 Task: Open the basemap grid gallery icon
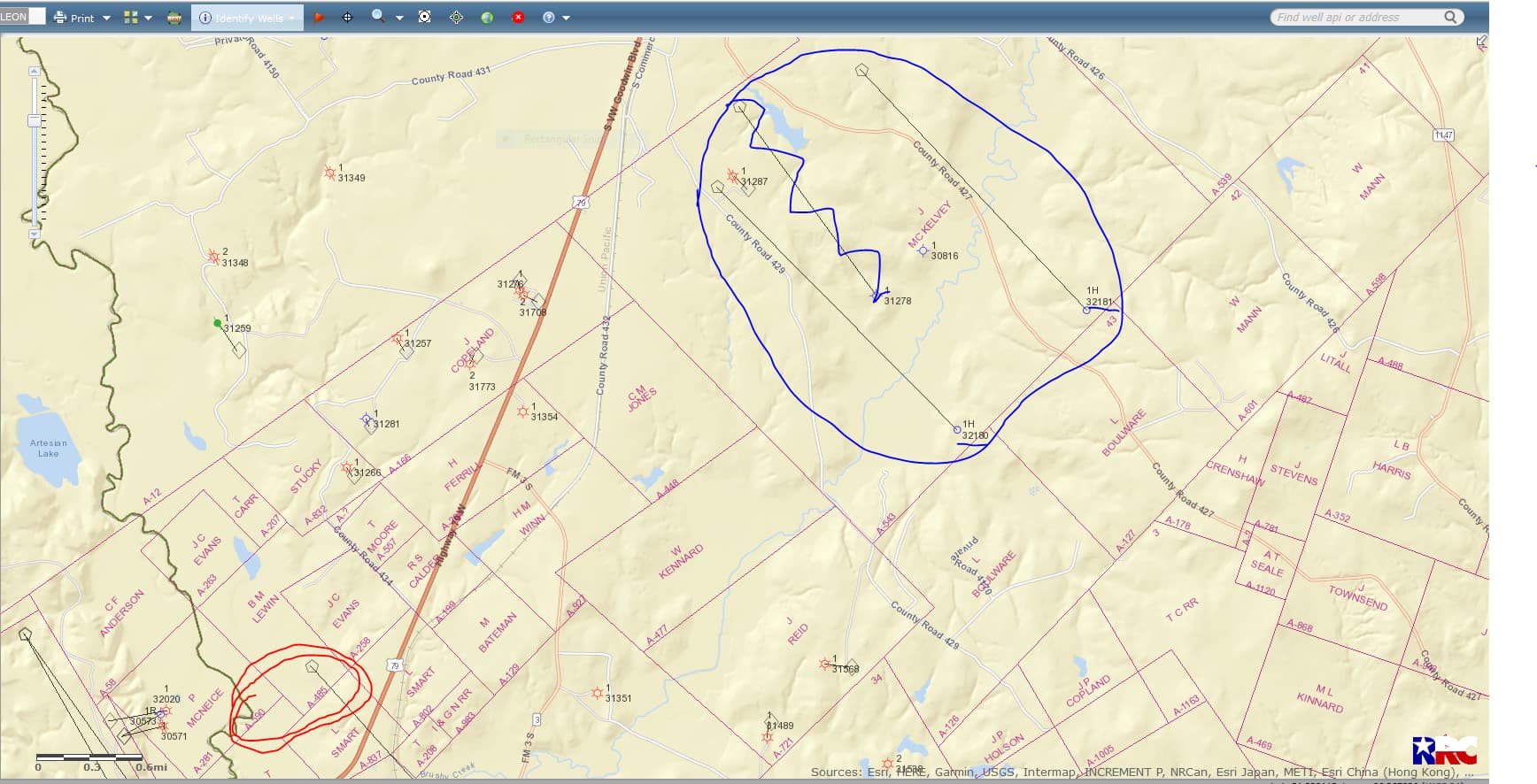(131, 18)
